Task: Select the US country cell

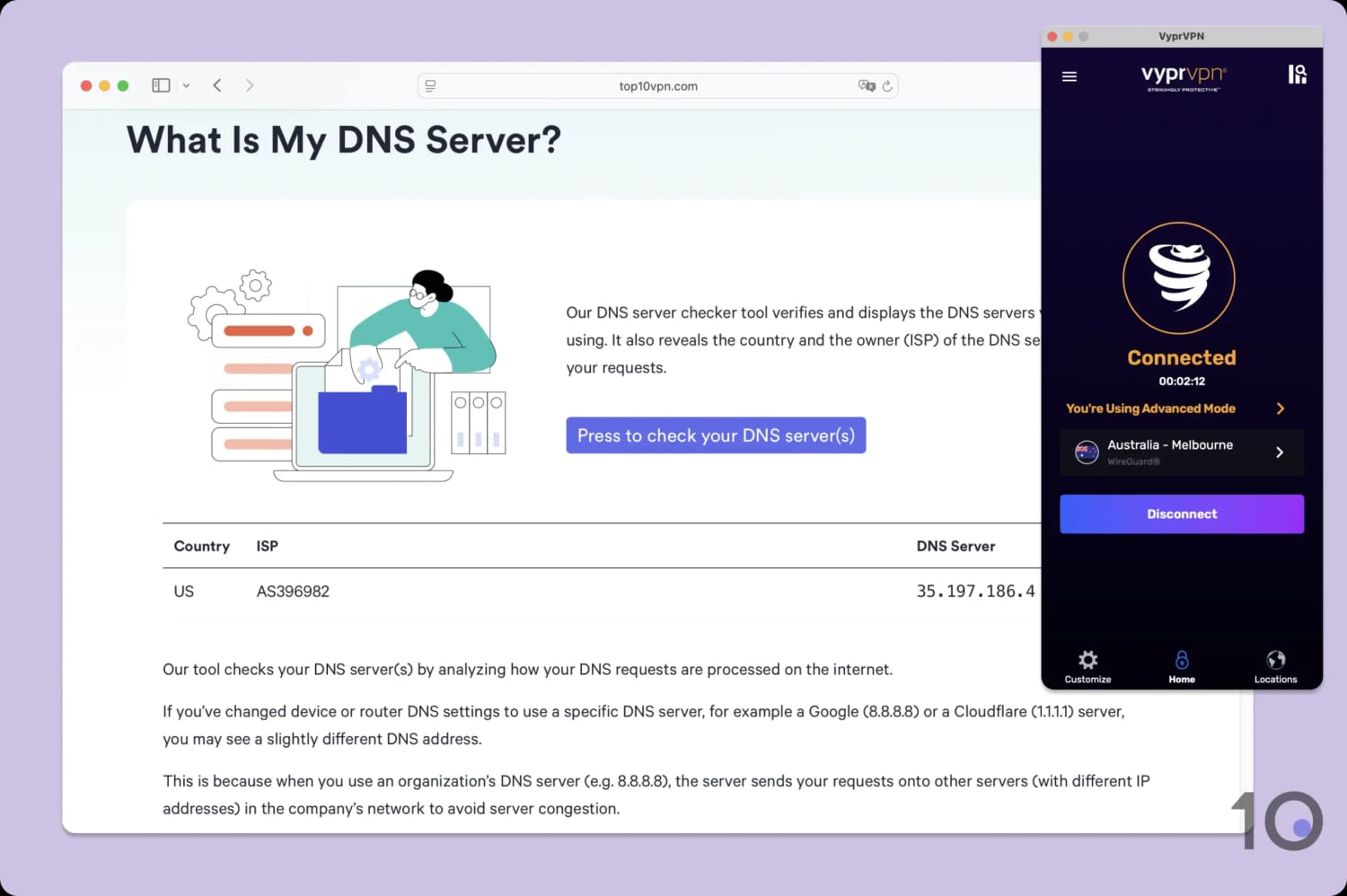Action: (x=184, y=591)
